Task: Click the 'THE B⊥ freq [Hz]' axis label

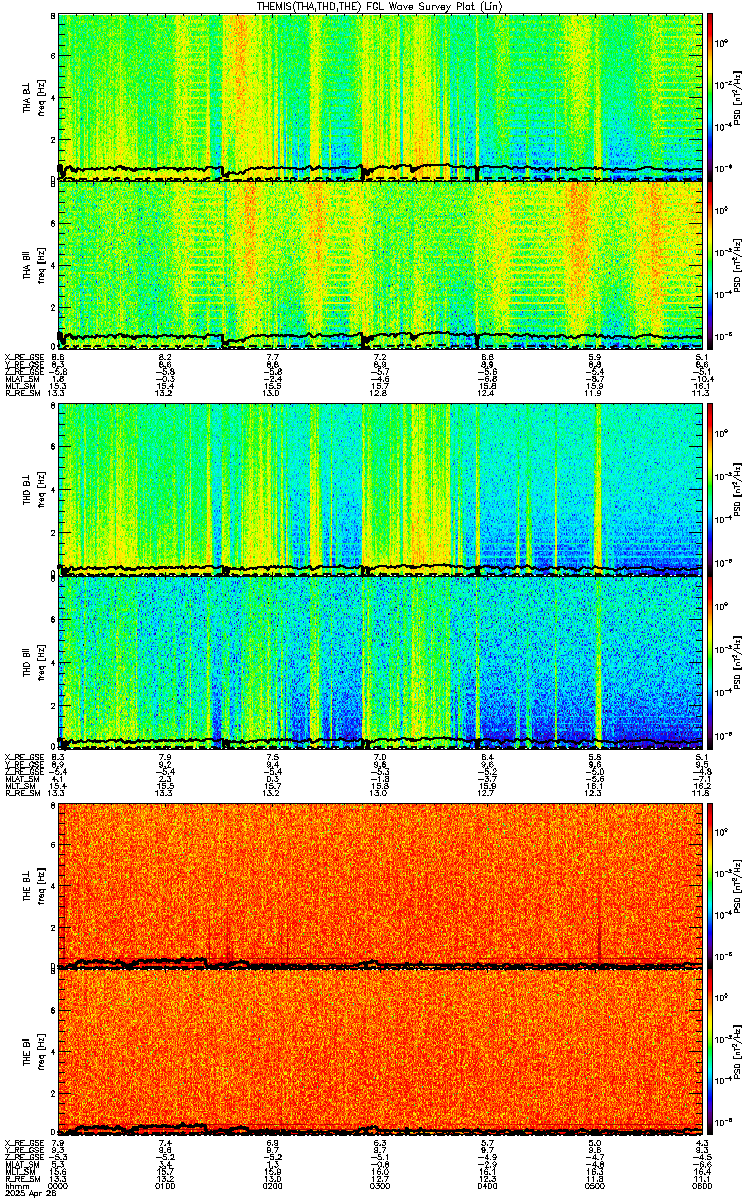Action: point(34,886)
